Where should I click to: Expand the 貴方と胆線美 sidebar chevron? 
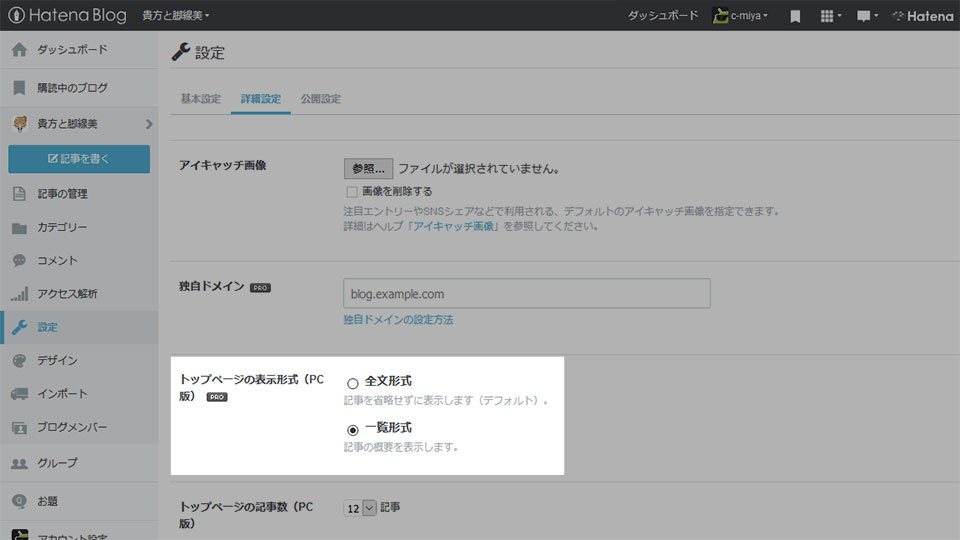pos(149,124)
